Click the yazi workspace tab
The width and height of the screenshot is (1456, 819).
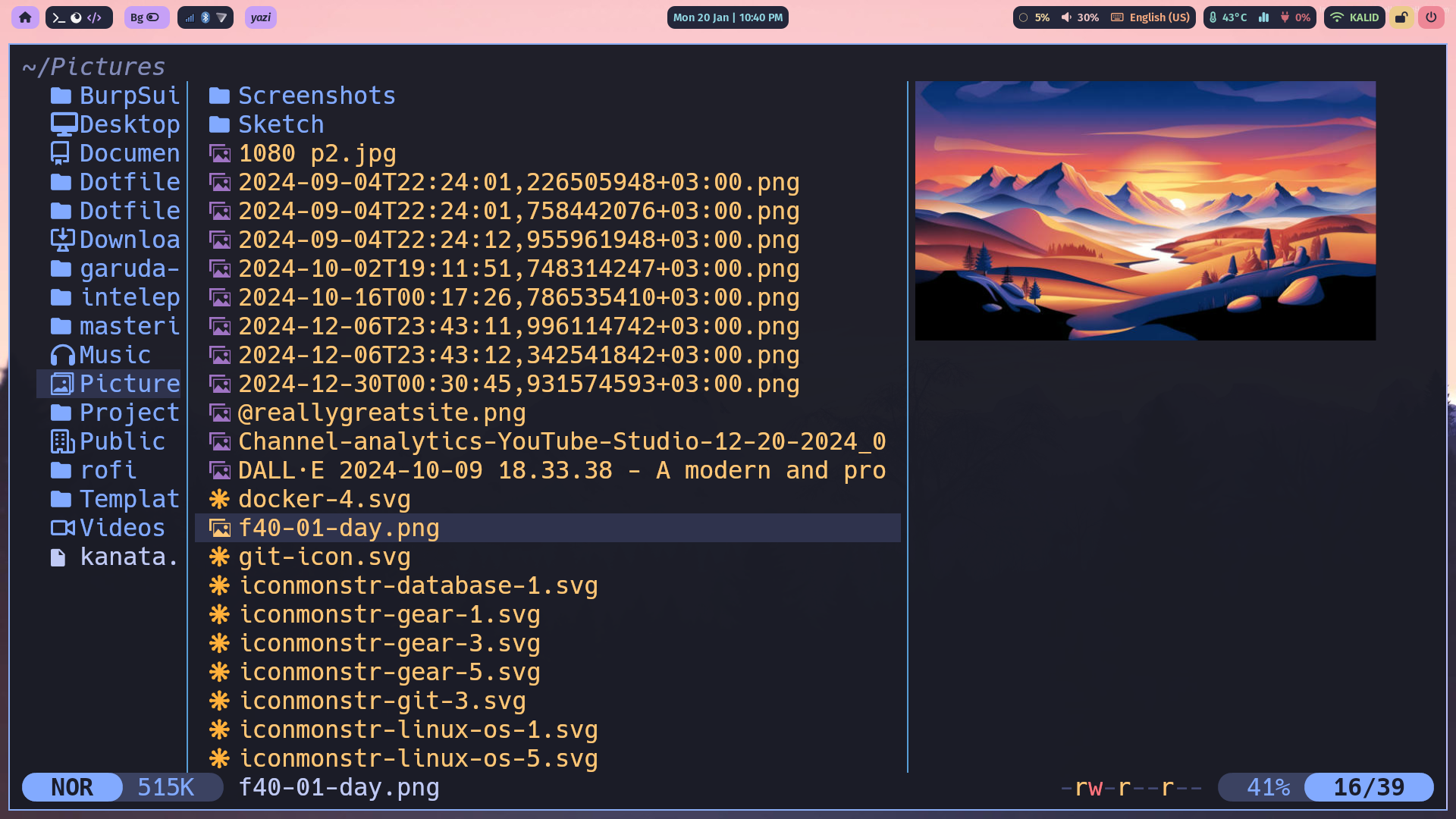[261, 17]
